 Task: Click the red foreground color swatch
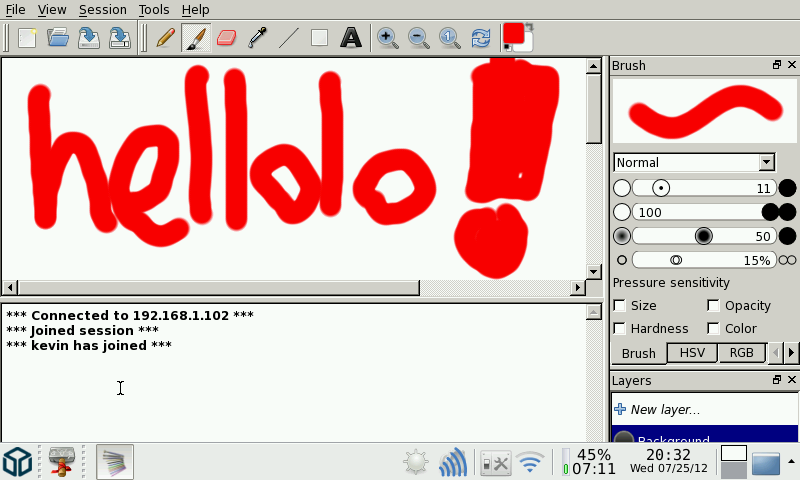pyautogui.click(x=514, y=34)
